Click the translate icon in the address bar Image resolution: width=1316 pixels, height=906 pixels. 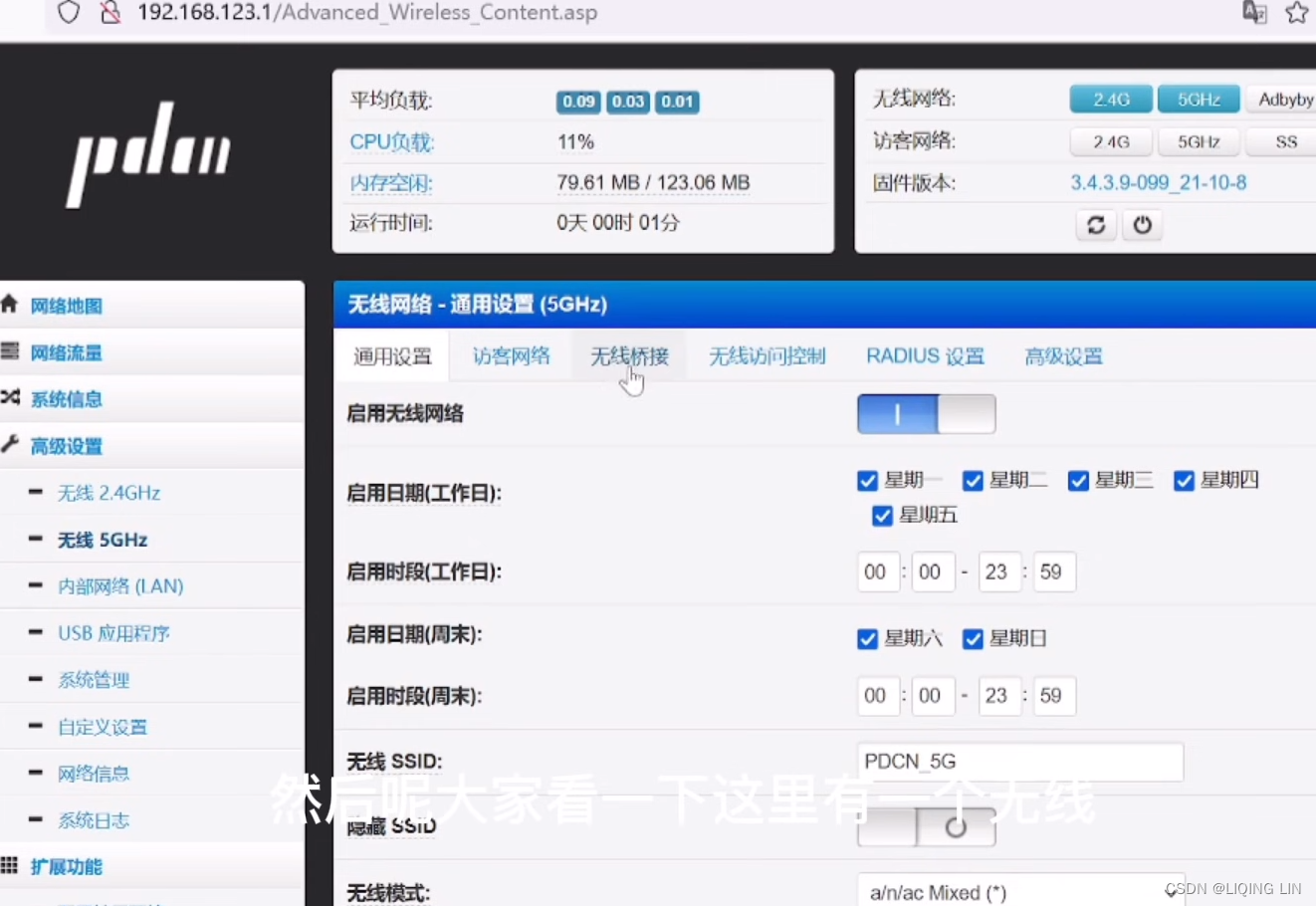pos(1254,13)
